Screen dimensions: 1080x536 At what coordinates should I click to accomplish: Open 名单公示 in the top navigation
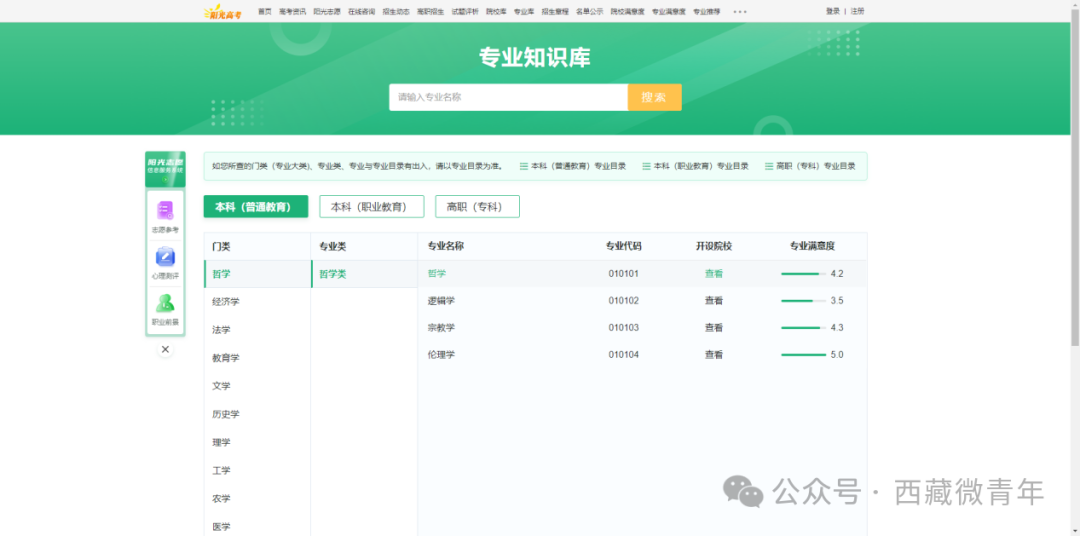click(x=590, y=12)
